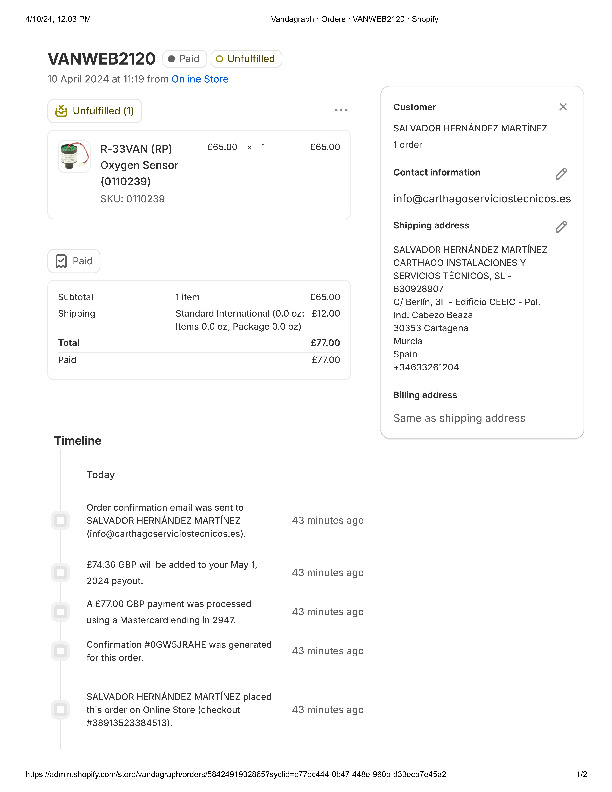Click the customer email info@carthagoserviciostecnicos.es

click(x=482, y=199)
